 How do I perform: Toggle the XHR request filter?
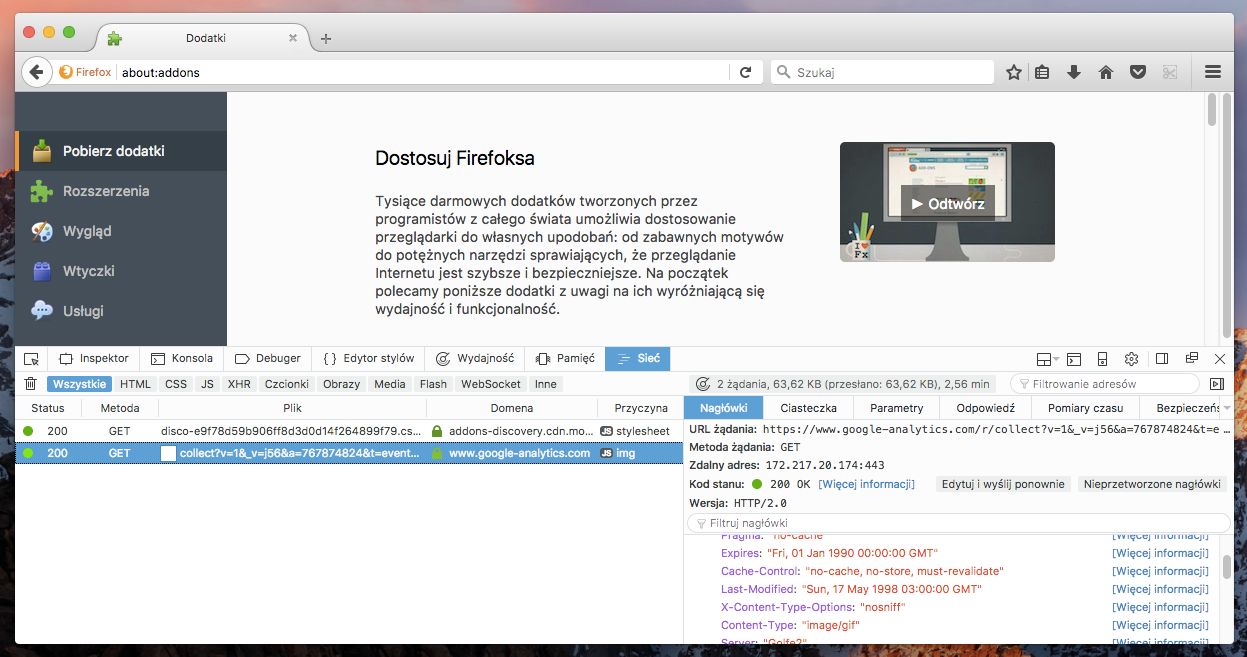point(239,384)
